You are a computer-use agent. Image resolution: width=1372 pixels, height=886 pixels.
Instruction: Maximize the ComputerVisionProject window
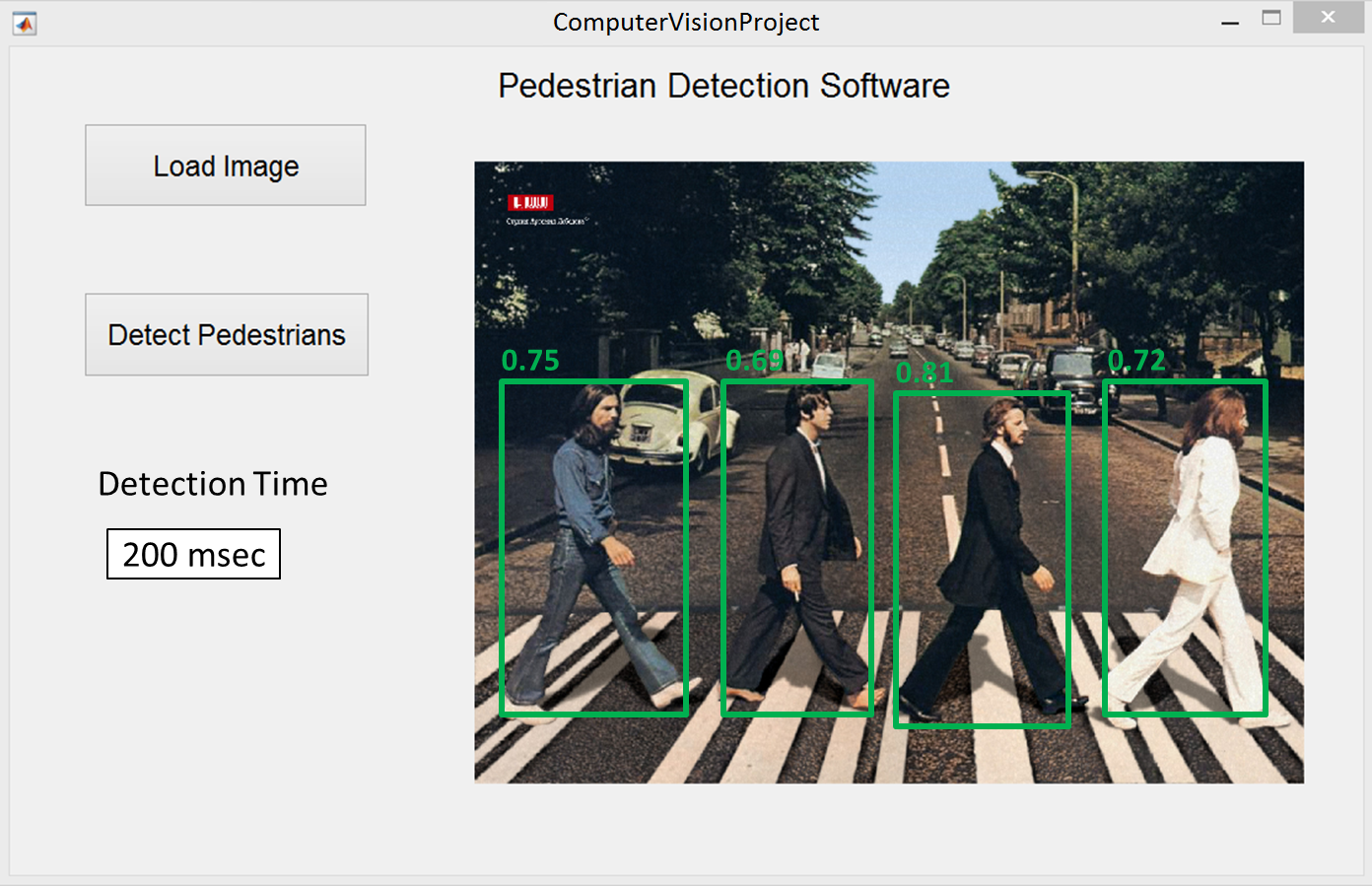click(1271, 18)
